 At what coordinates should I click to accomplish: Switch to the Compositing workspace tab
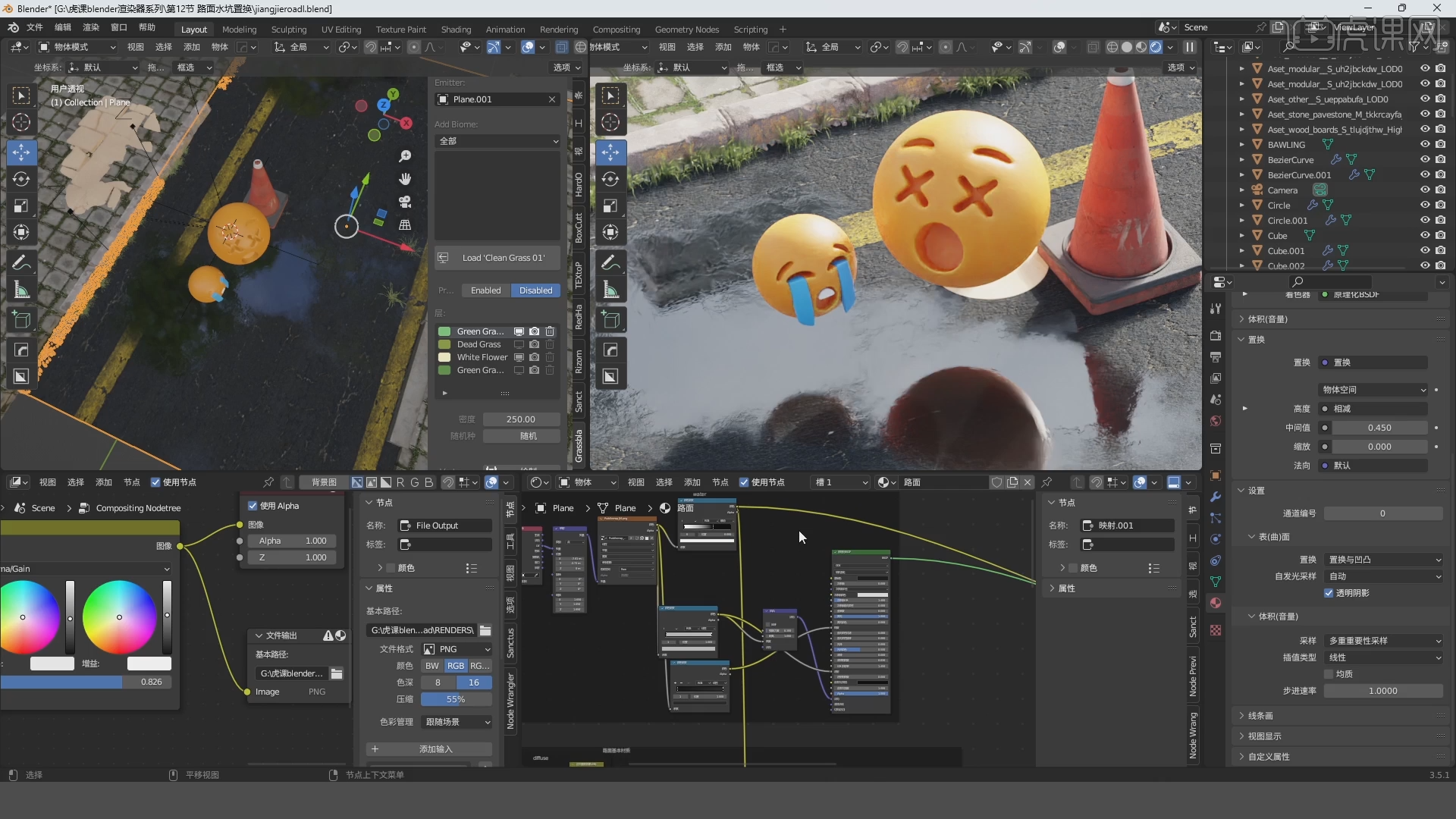click(x=617, y=30)
